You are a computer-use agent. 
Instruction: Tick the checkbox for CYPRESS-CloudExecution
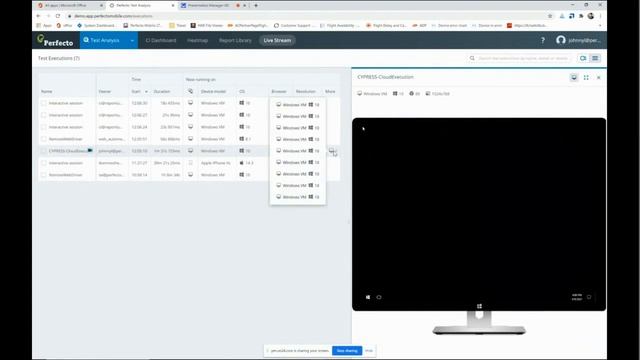coord(44,151)
